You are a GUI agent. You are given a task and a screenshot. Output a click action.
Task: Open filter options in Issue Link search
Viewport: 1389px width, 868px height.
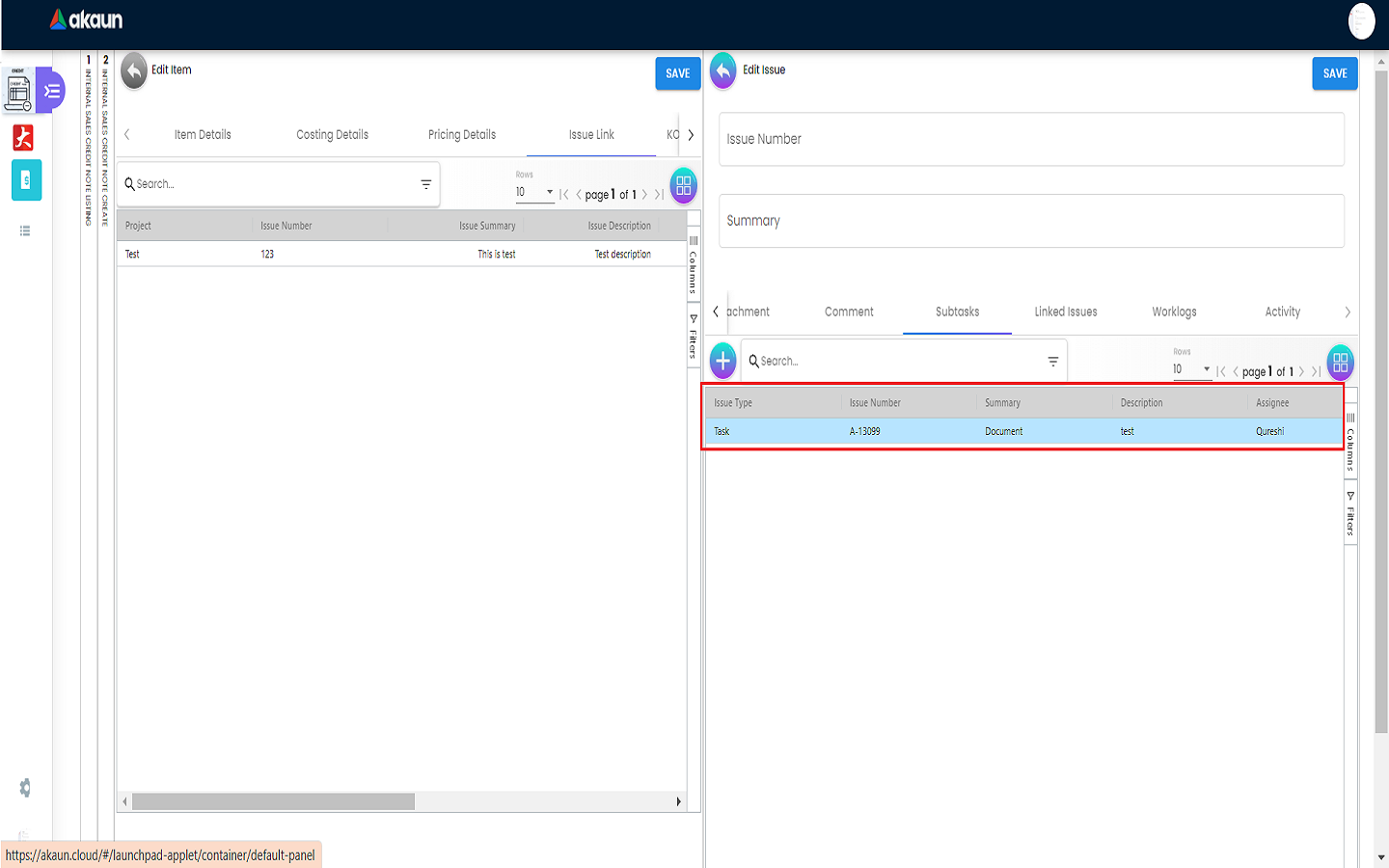[425, 184]
